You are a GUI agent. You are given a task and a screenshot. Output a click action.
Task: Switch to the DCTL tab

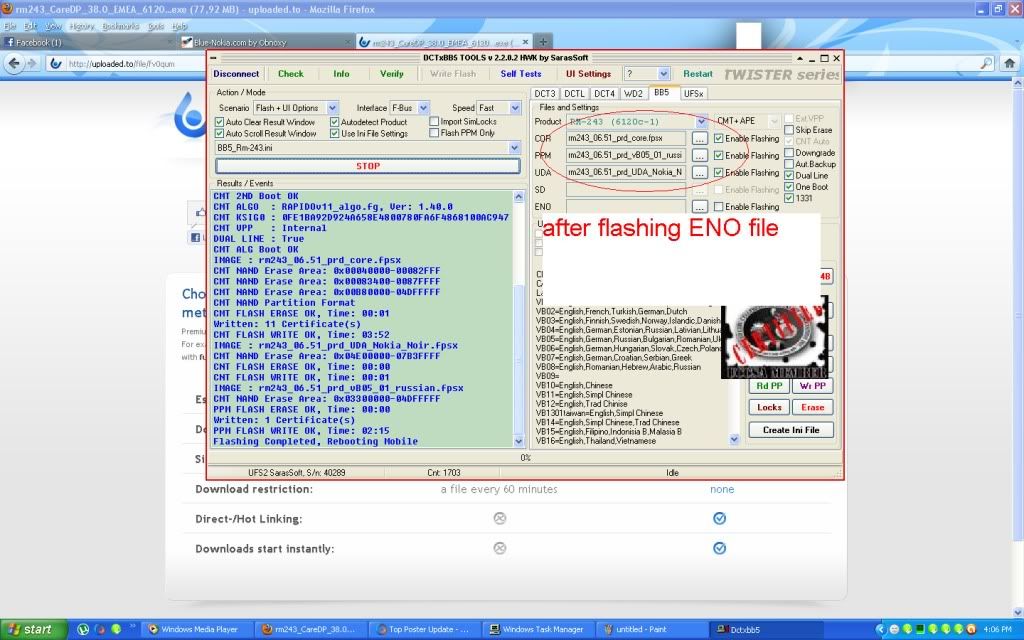tap(574, 93)
